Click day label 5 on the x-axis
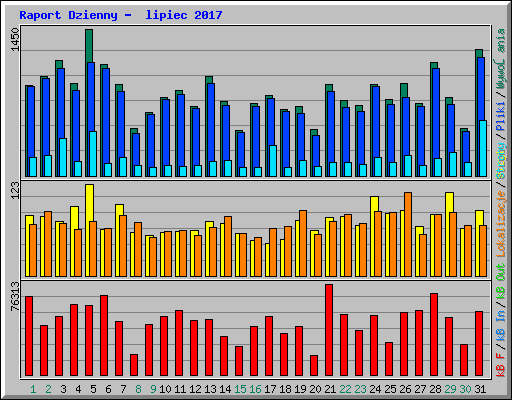The width and height of the screenshot is (512, 400). [x=93, y=389]
